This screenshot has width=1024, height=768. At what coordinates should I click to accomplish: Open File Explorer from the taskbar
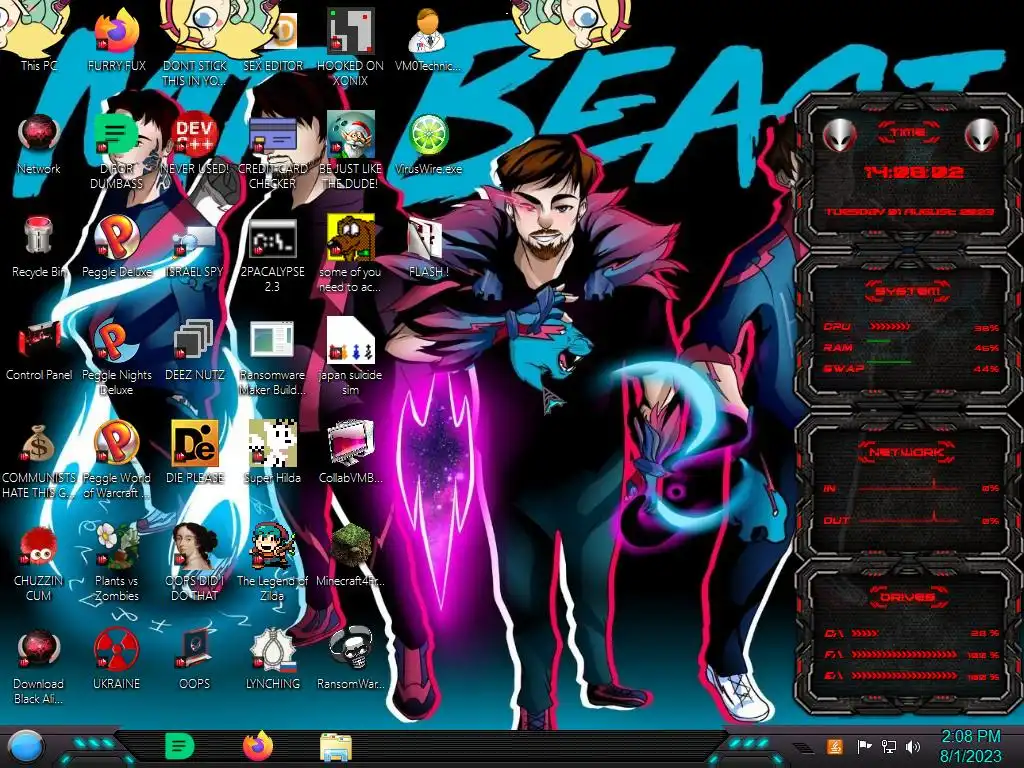coord(336,748)
